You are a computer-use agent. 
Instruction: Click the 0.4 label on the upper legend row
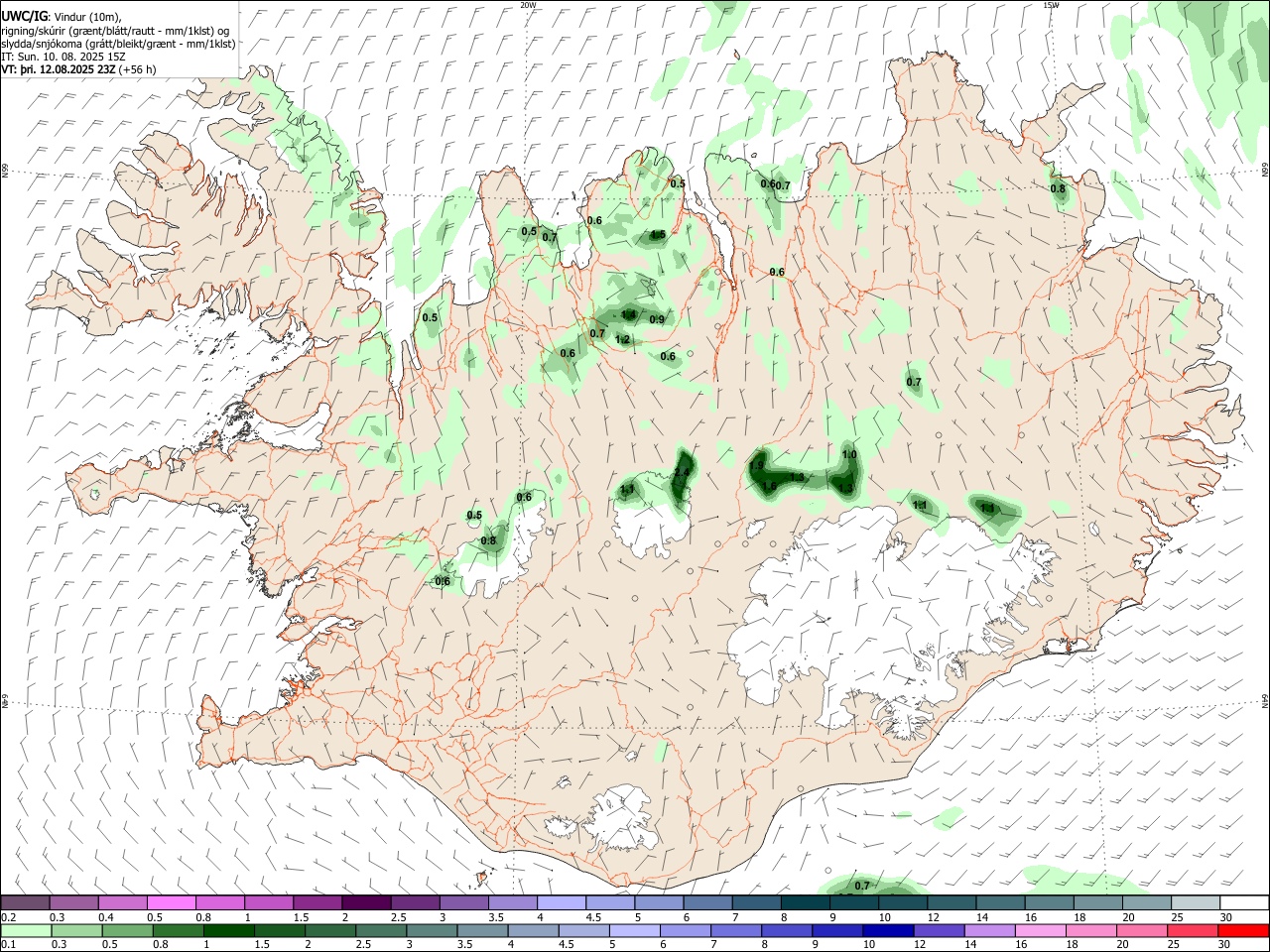coord(106,917)
